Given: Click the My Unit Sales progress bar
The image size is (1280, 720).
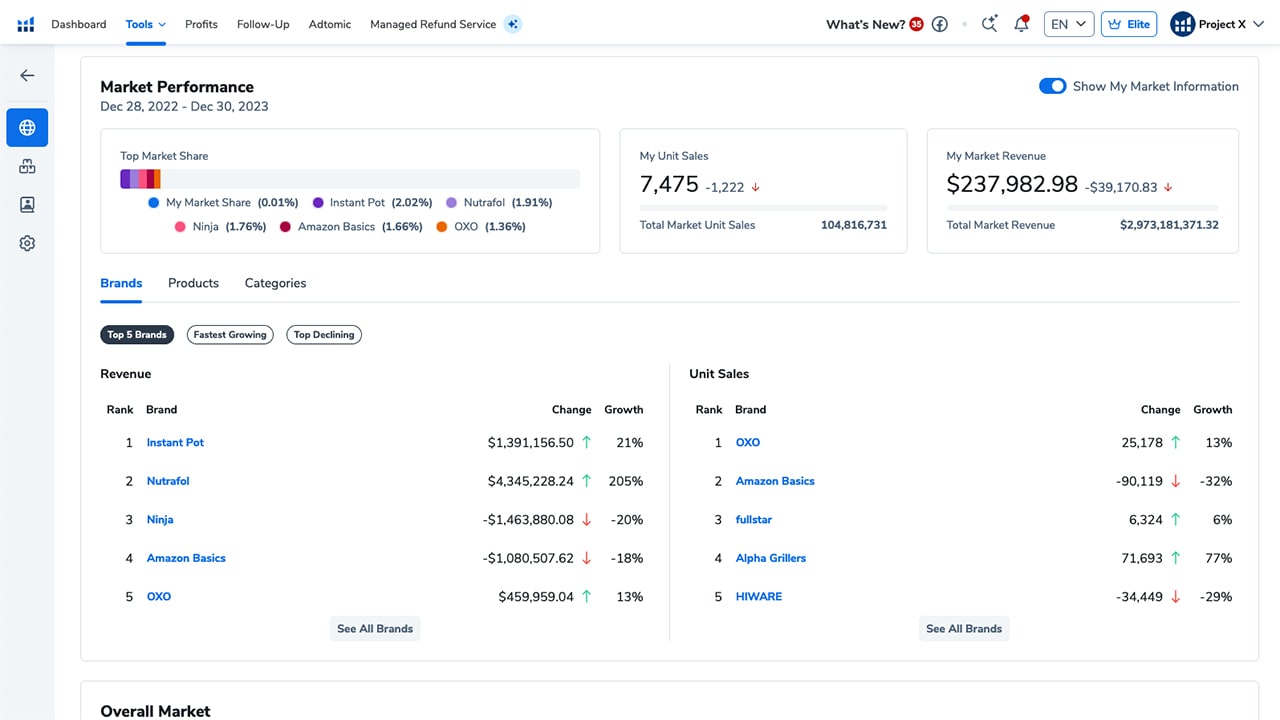Looking at the screenshot, I should [x=763, y=208].
